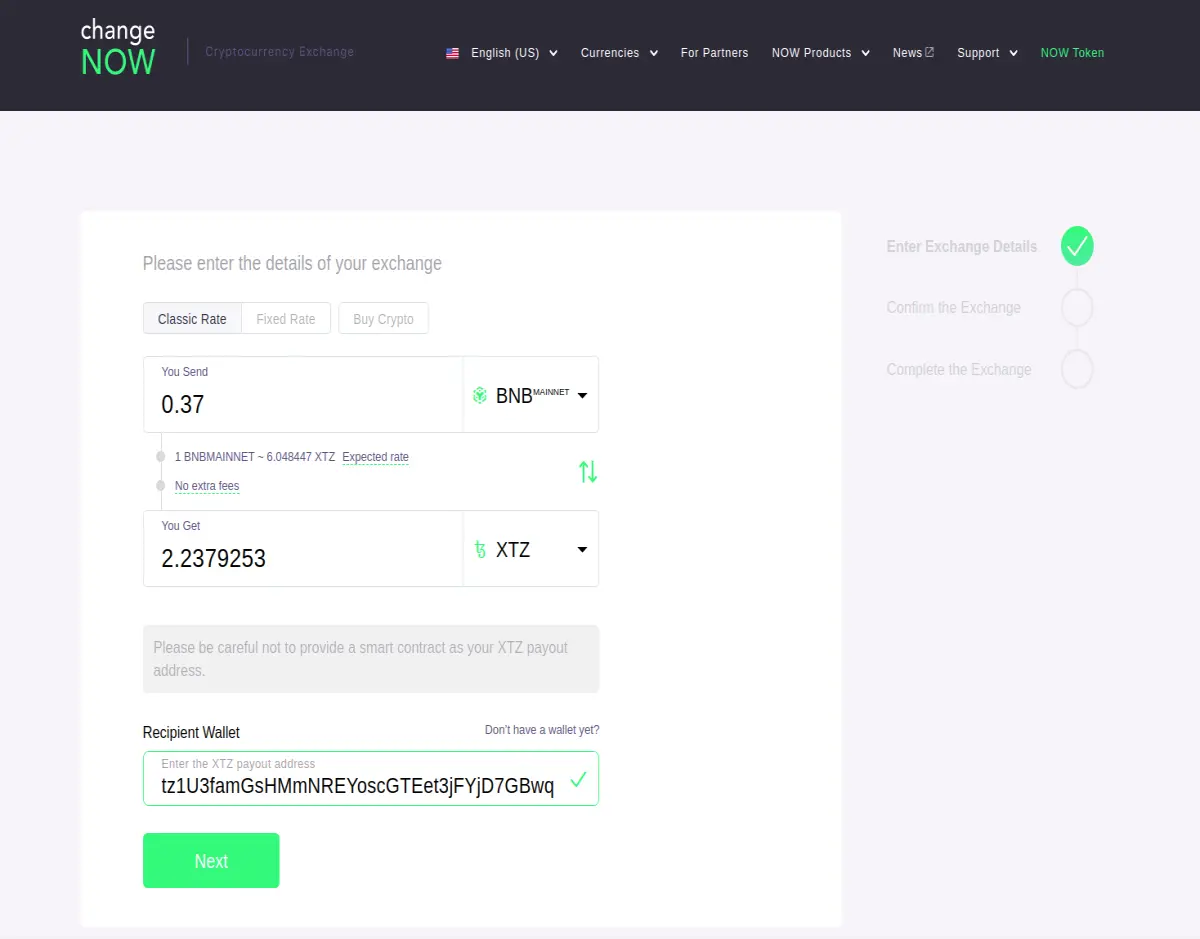Click the BNB coin icon

(480, 395)
